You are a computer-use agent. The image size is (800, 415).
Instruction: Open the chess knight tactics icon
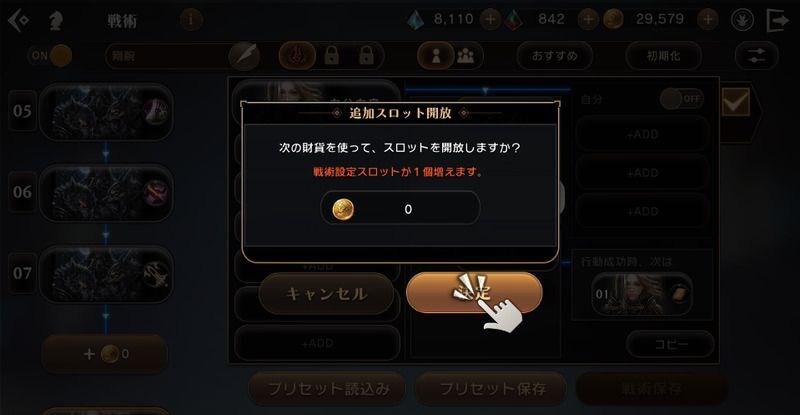(x=55, y=21)
